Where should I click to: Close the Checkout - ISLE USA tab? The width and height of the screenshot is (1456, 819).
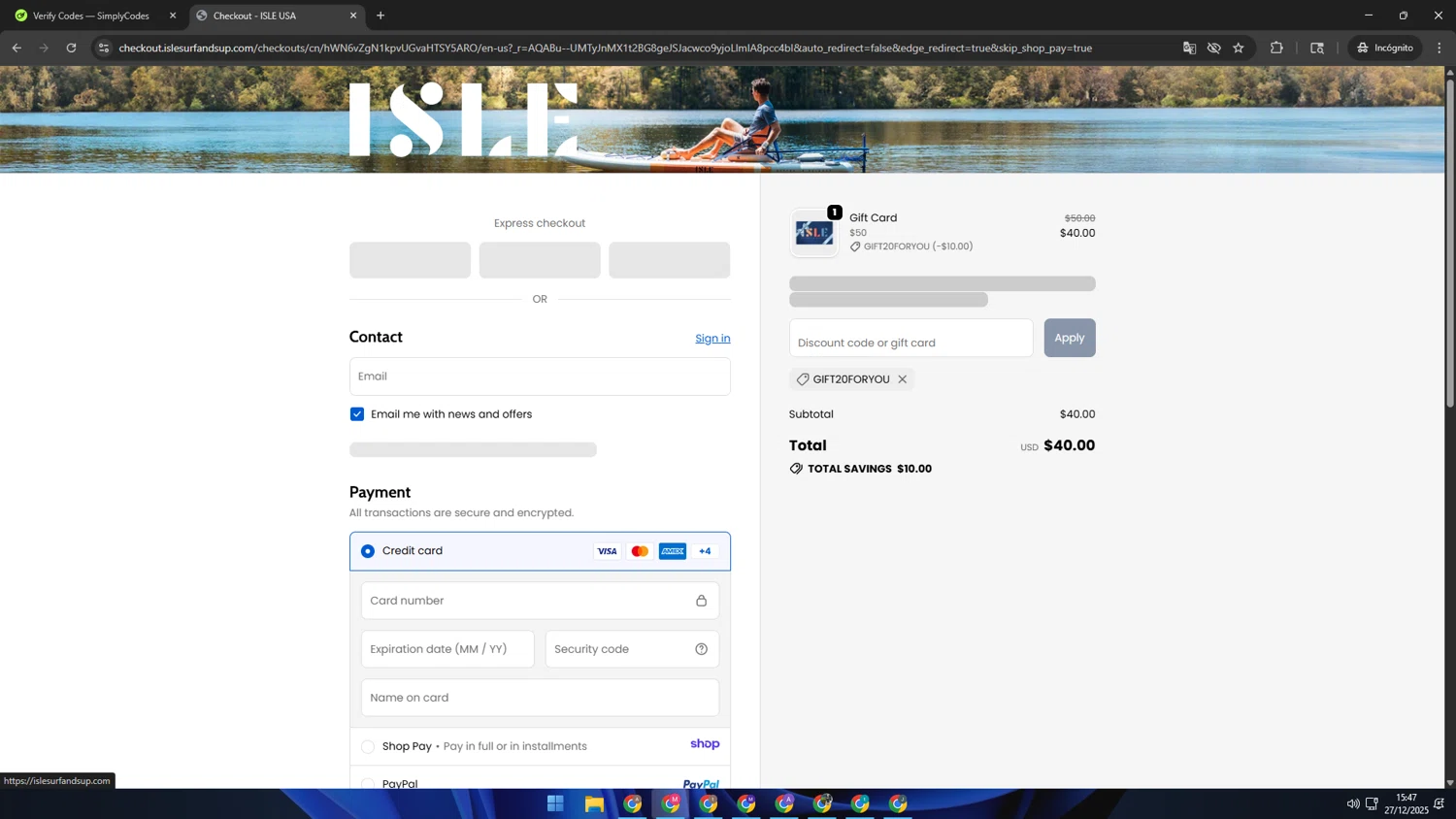pos(353,16)
